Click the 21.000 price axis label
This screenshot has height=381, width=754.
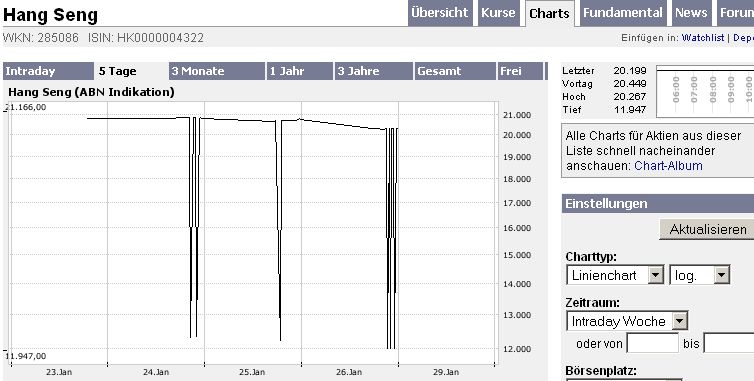coord(517,115)
